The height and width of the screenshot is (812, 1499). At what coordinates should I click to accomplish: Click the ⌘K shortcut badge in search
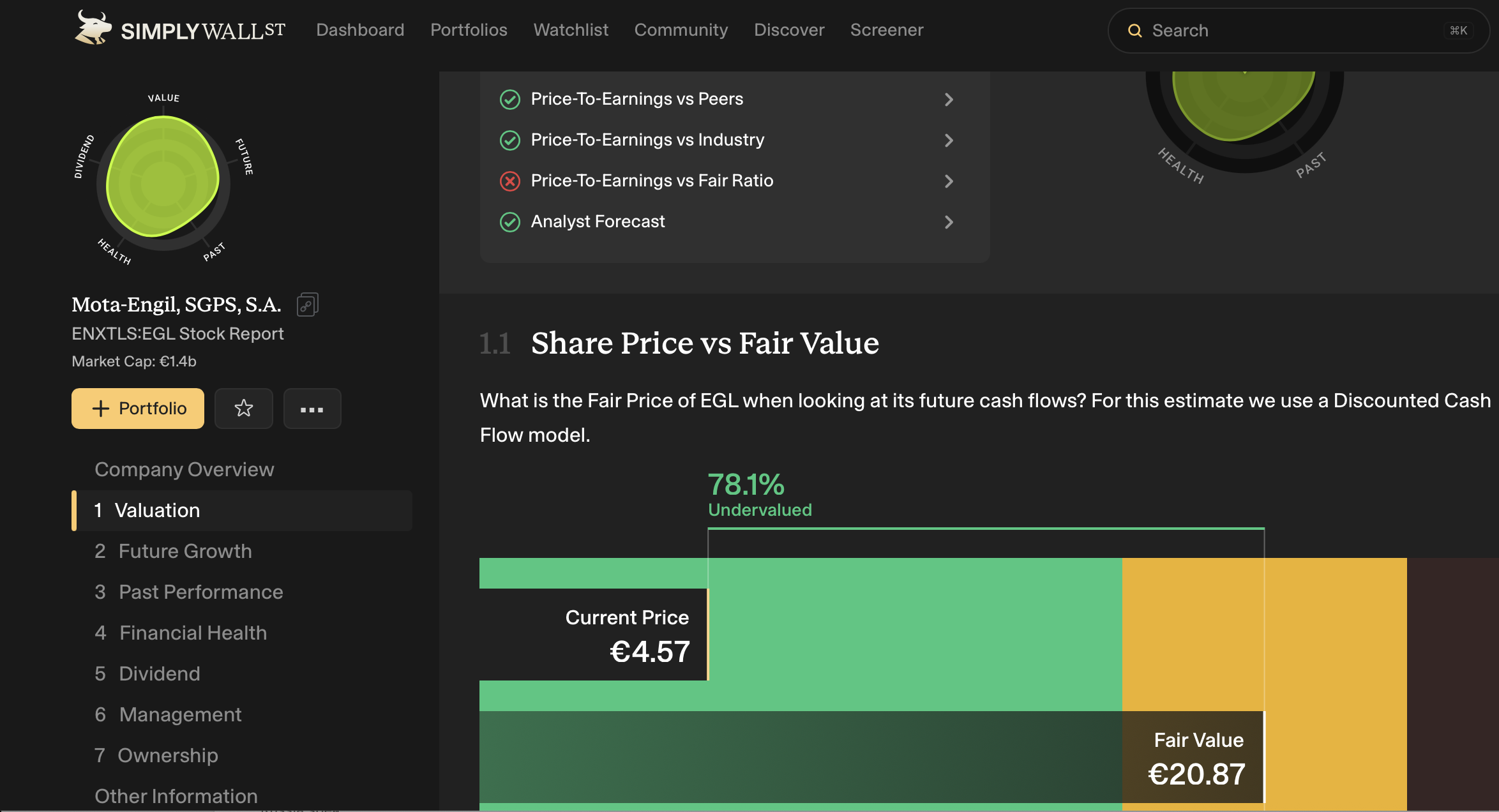point(1458,31)
